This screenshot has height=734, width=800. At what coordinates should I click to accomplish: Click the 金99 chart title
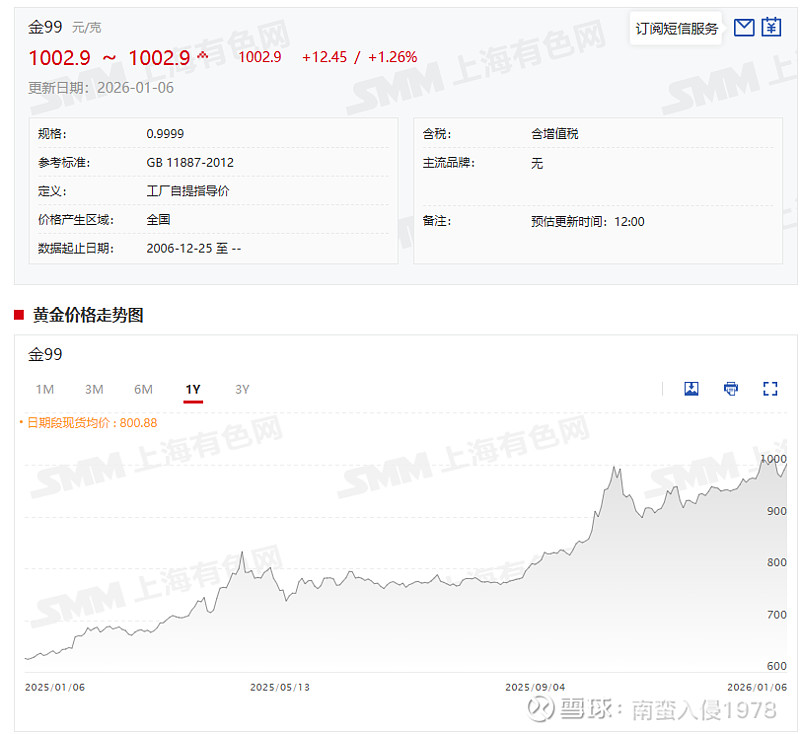click(x=47, y=354)
